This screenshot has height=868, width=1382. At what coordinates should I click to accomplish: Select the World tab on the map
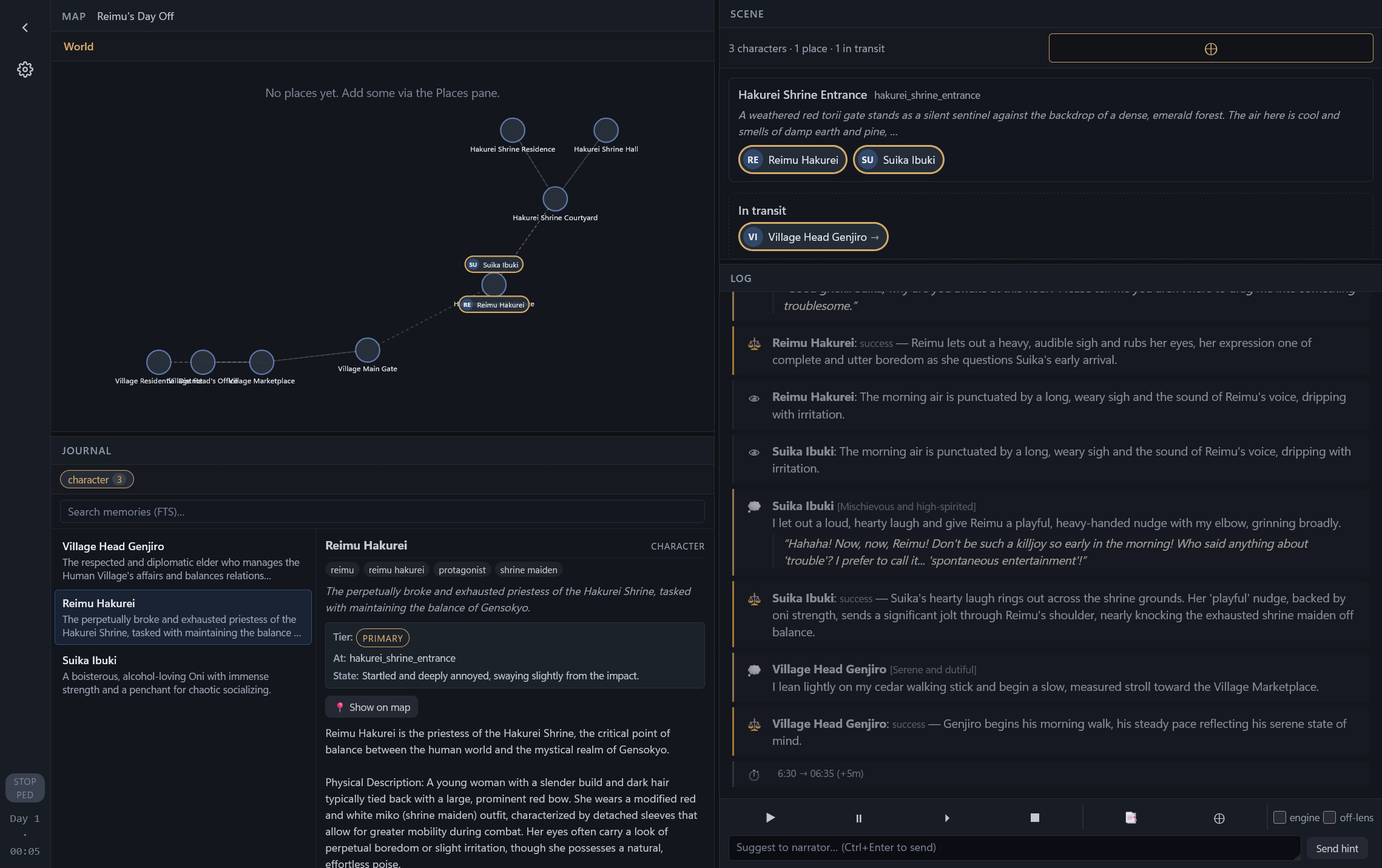click(x=79, y=47)
